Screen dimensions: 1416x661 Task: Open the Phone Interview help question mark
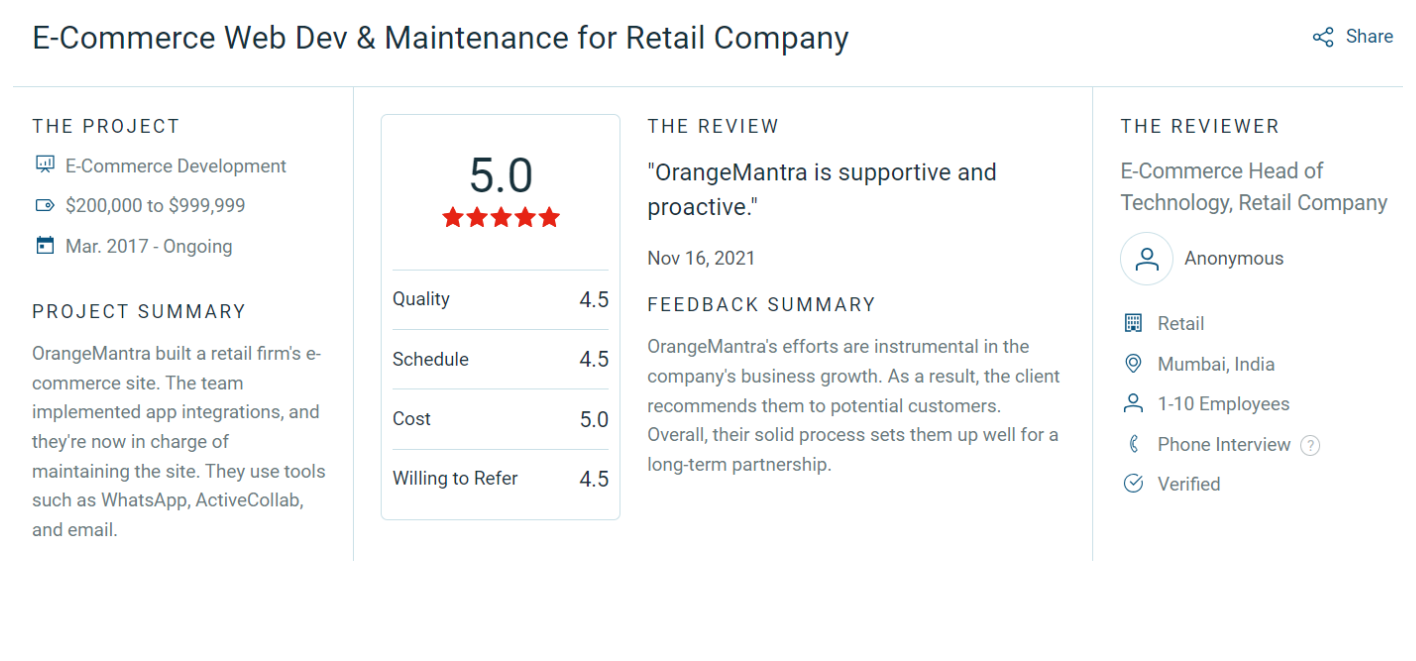click(x=1310, y=446)
